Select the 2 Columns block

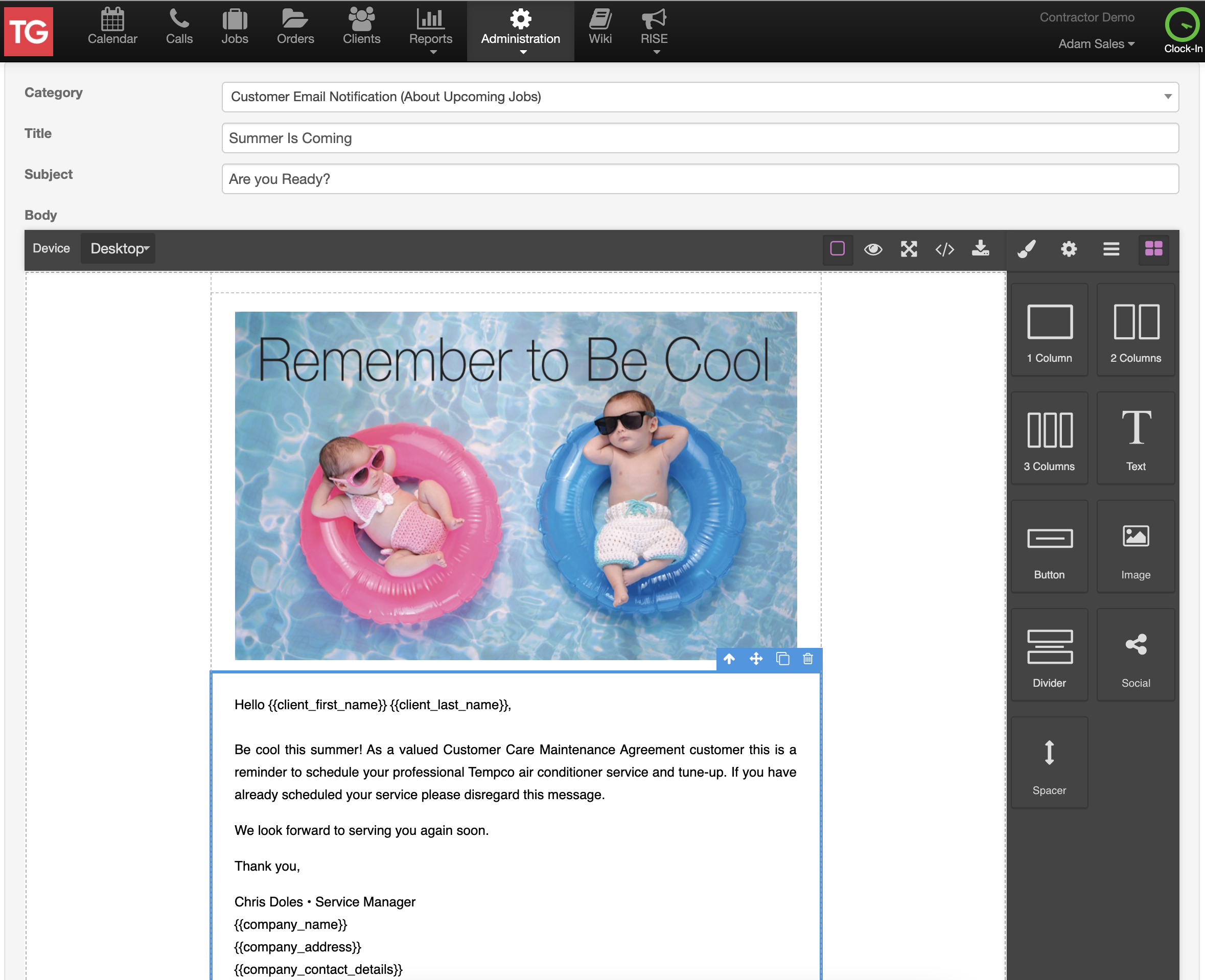[x=1136, y=330]
